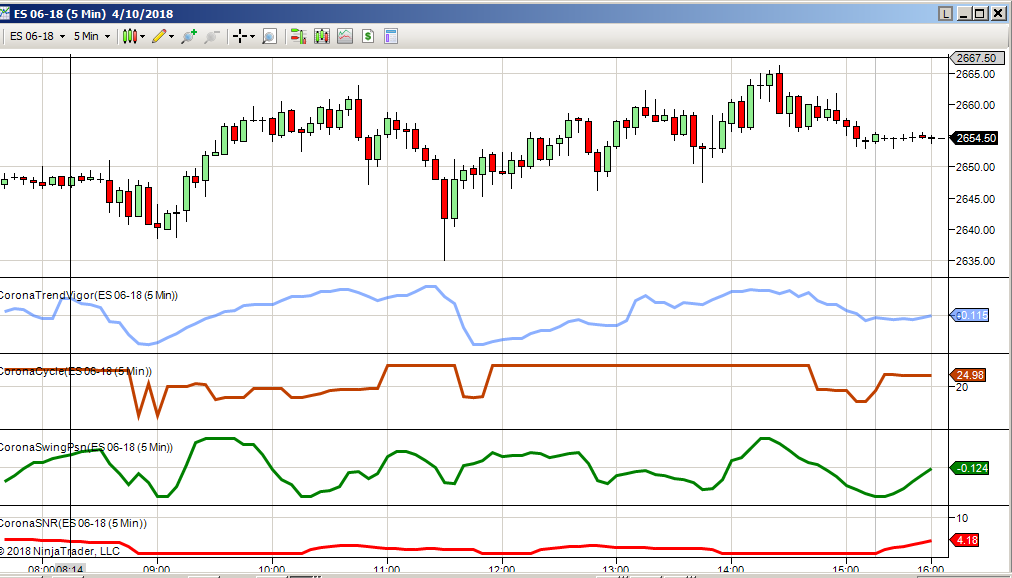Image resolution: width=1012 pixels, height=578 pixels.
Task: Click the 2640.00 price axis label
Action: tap(975, 230)
